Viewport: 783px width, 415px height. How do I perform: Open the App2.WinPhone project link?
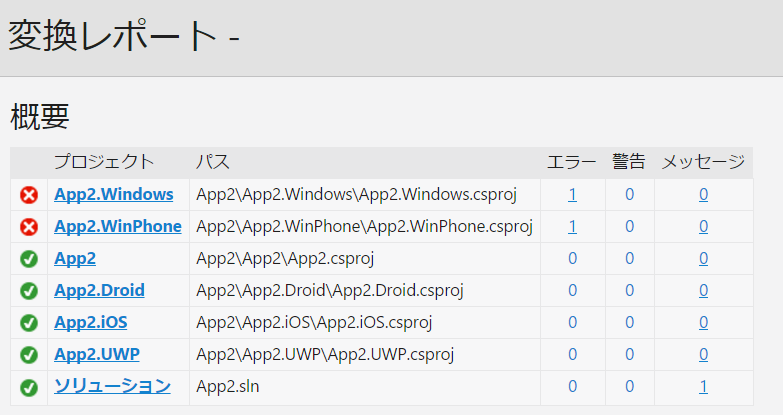pos(118,226)
